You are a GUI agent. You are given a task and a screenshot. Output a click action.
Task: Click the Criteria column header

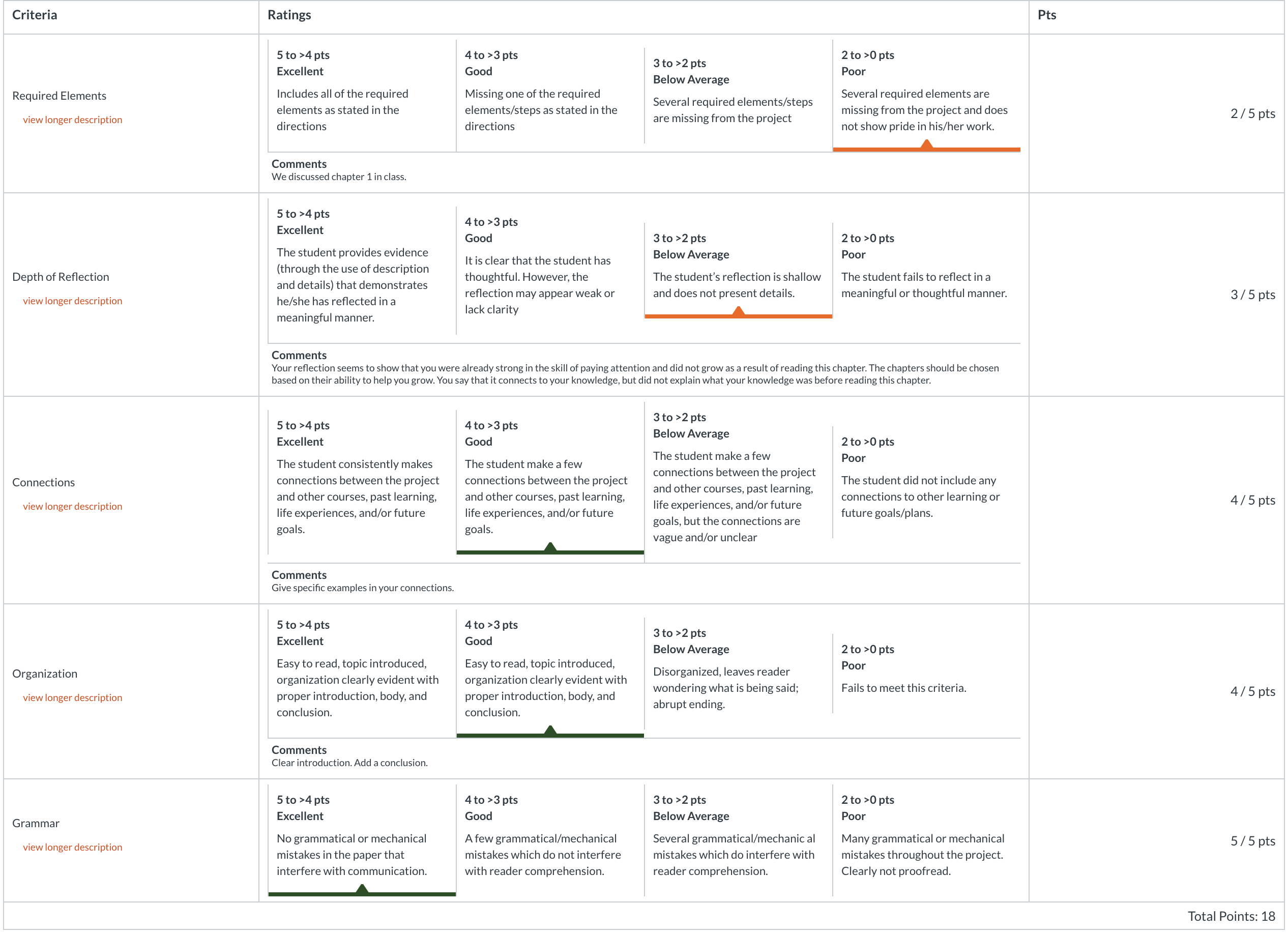click(x=35, y=15)
